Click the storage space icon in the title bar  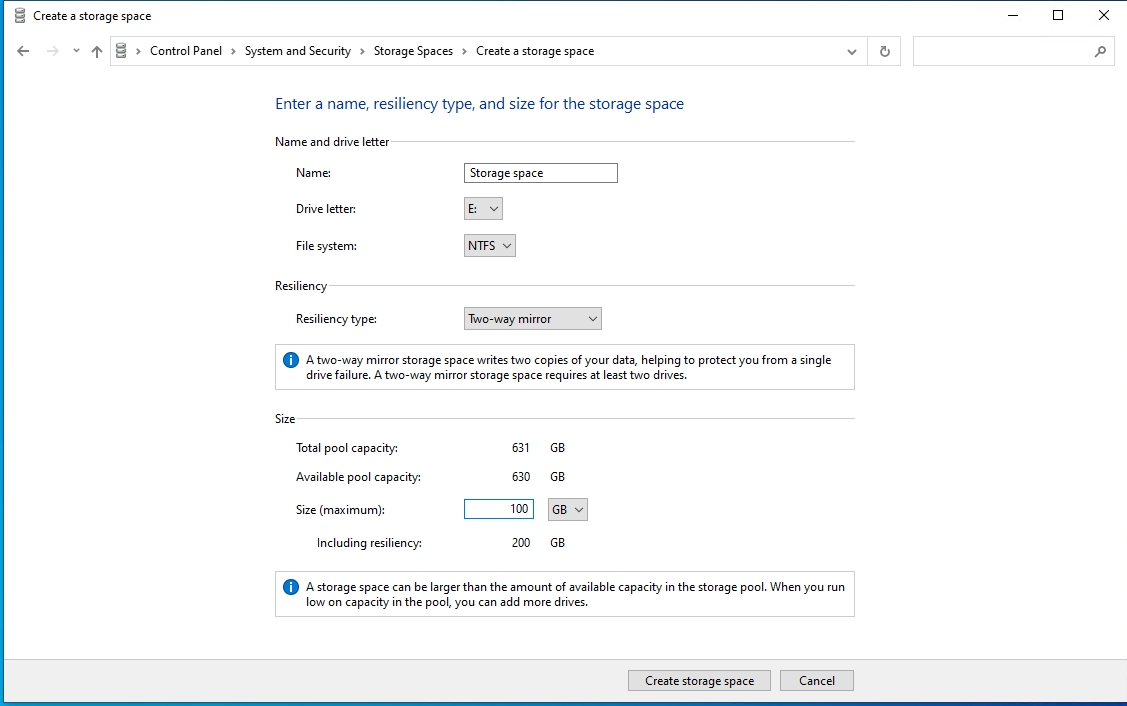coord(18,15)
